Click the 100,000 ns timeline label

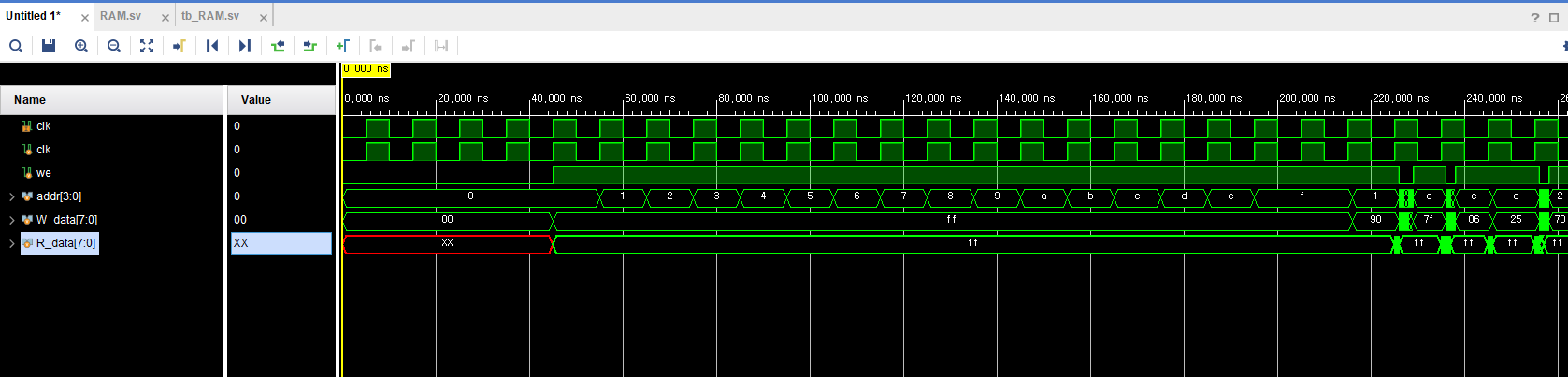click(840, 98)
